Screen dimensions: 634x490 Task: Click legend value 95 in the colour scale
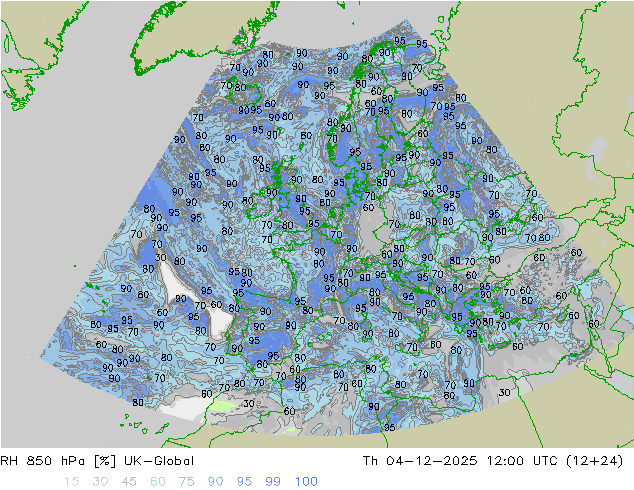click(244, 482)
